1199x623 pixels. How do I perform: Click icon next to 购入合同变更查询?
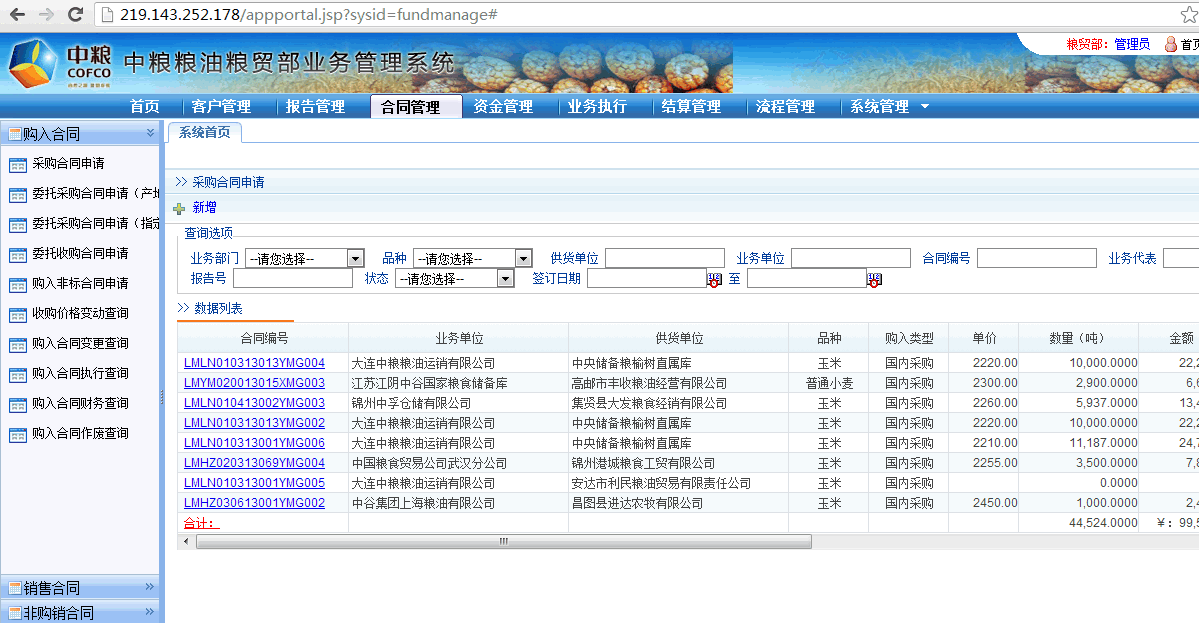pyautogui.click(x=18, y=346)
